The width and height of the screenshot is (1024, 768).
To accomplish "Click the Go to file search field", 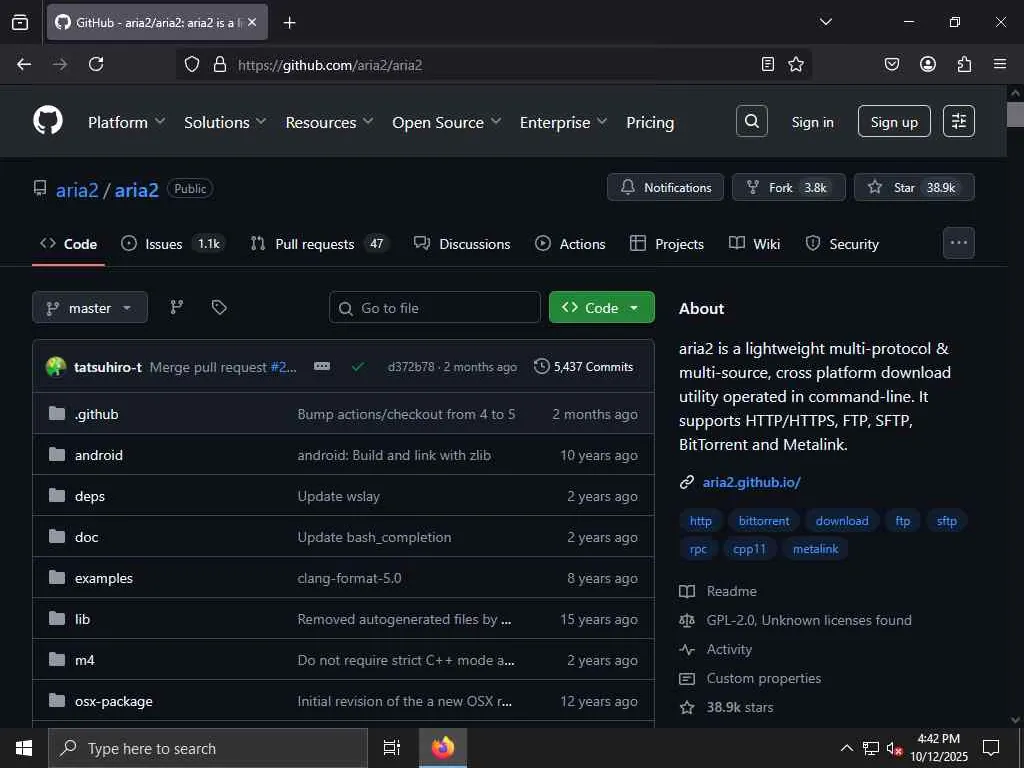I will [435, 308].
